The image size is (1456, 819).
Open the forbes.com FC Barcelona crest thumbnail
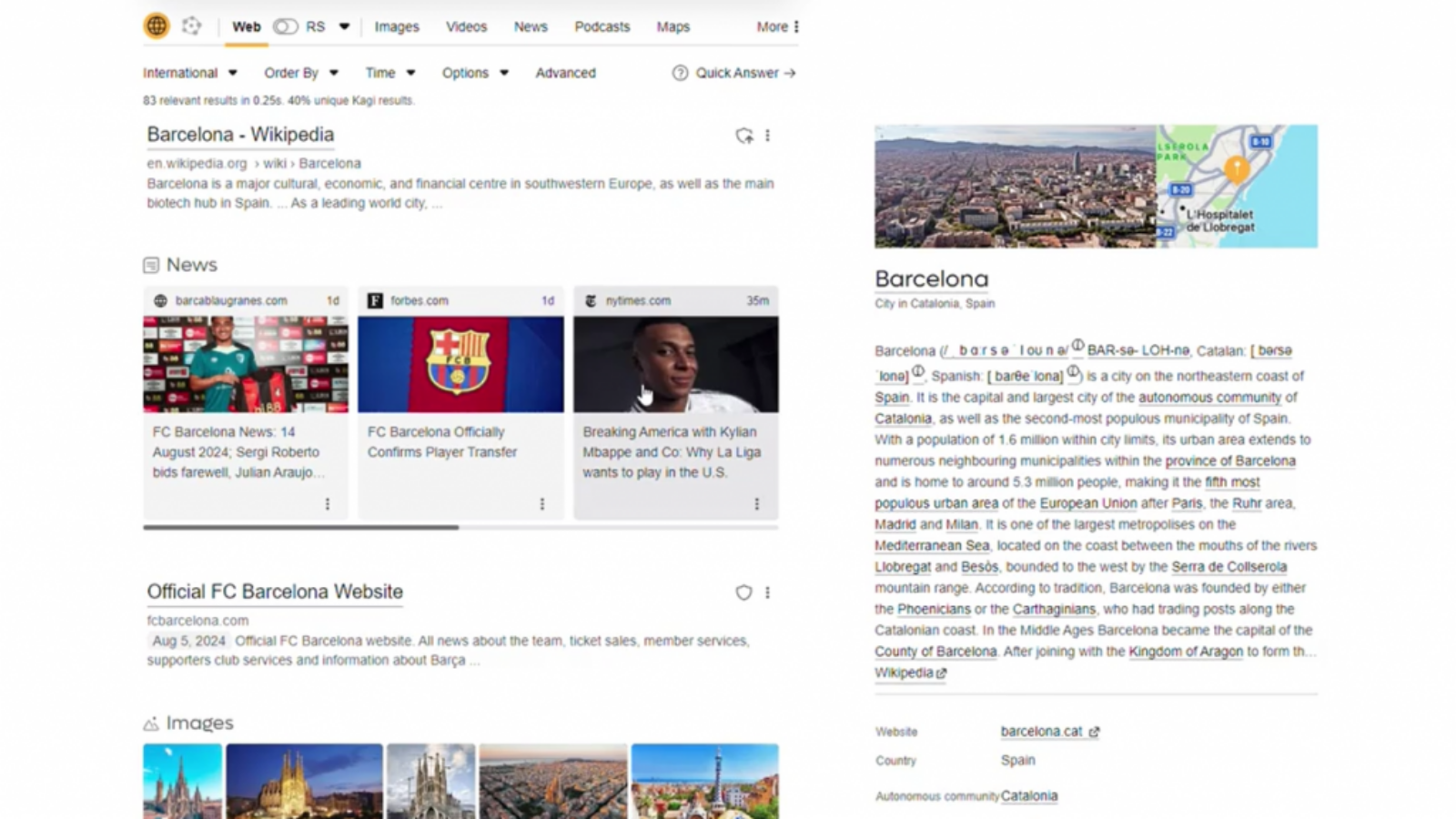[x=460, y=364]
